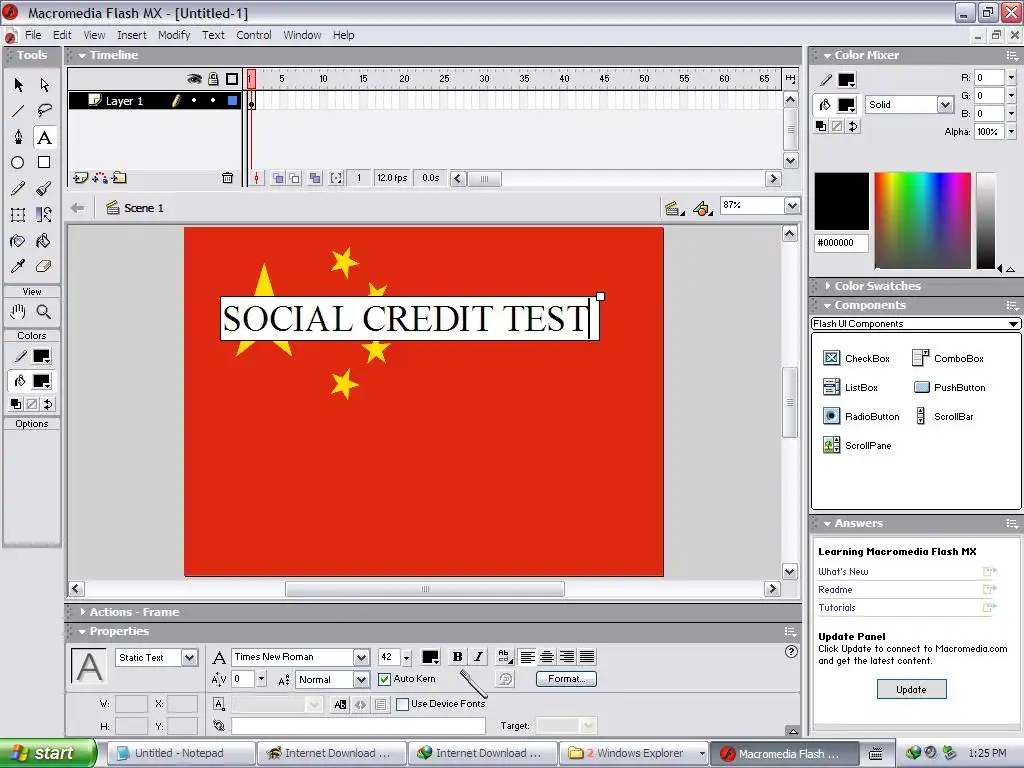
Task: Pick the Line tool
Action: click(x=18, y=110)
